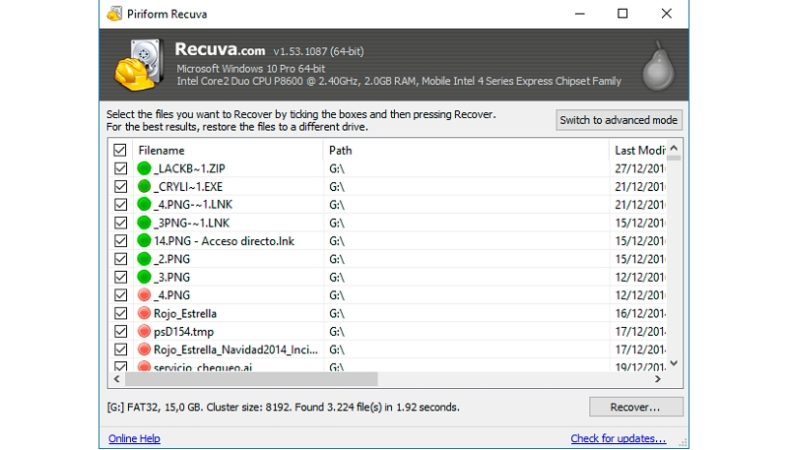Select the _3.PNG filename

coord(172,277)
